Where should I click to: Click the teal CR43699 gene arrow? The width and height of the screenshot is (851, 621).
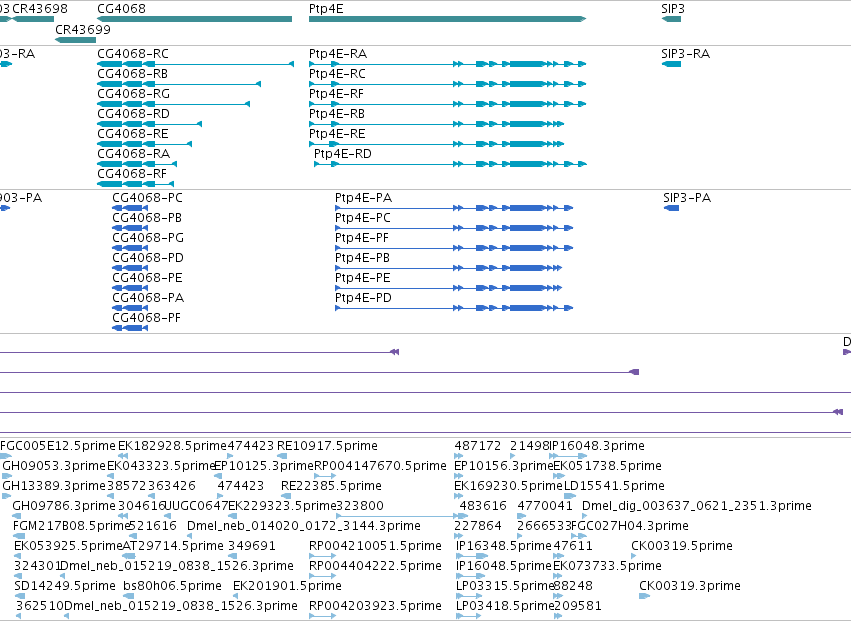tap(75, 40)
